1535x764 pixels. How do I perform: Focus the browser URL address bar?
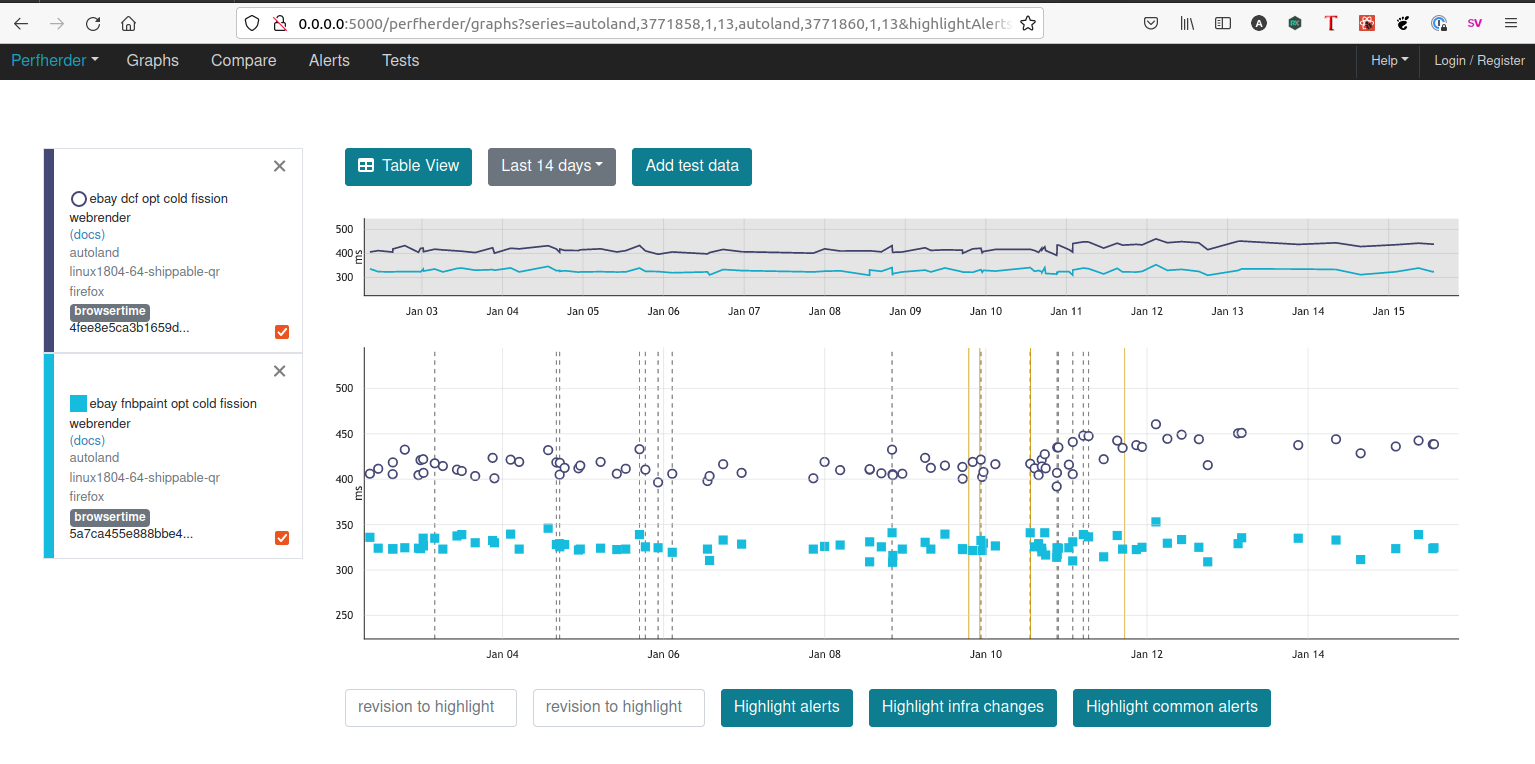[655, 24]
